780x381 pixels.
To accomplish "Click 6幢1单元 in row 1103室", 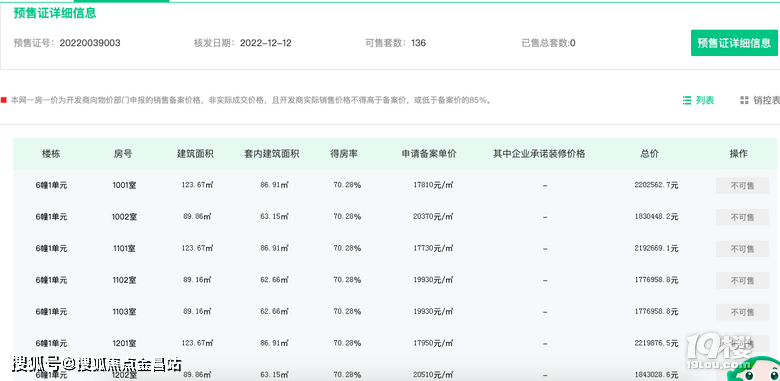I will pyautogui.click(x=51, y=311).
